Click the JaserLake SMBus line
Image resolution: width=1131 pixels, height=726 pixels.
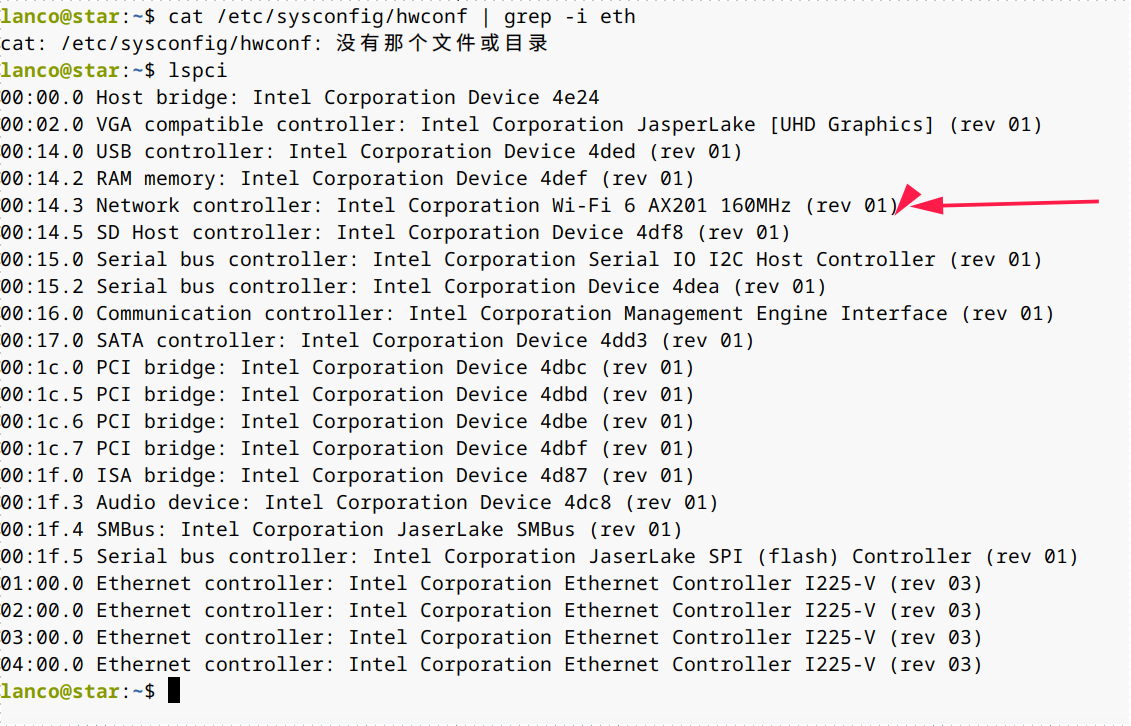coord(341,530)
